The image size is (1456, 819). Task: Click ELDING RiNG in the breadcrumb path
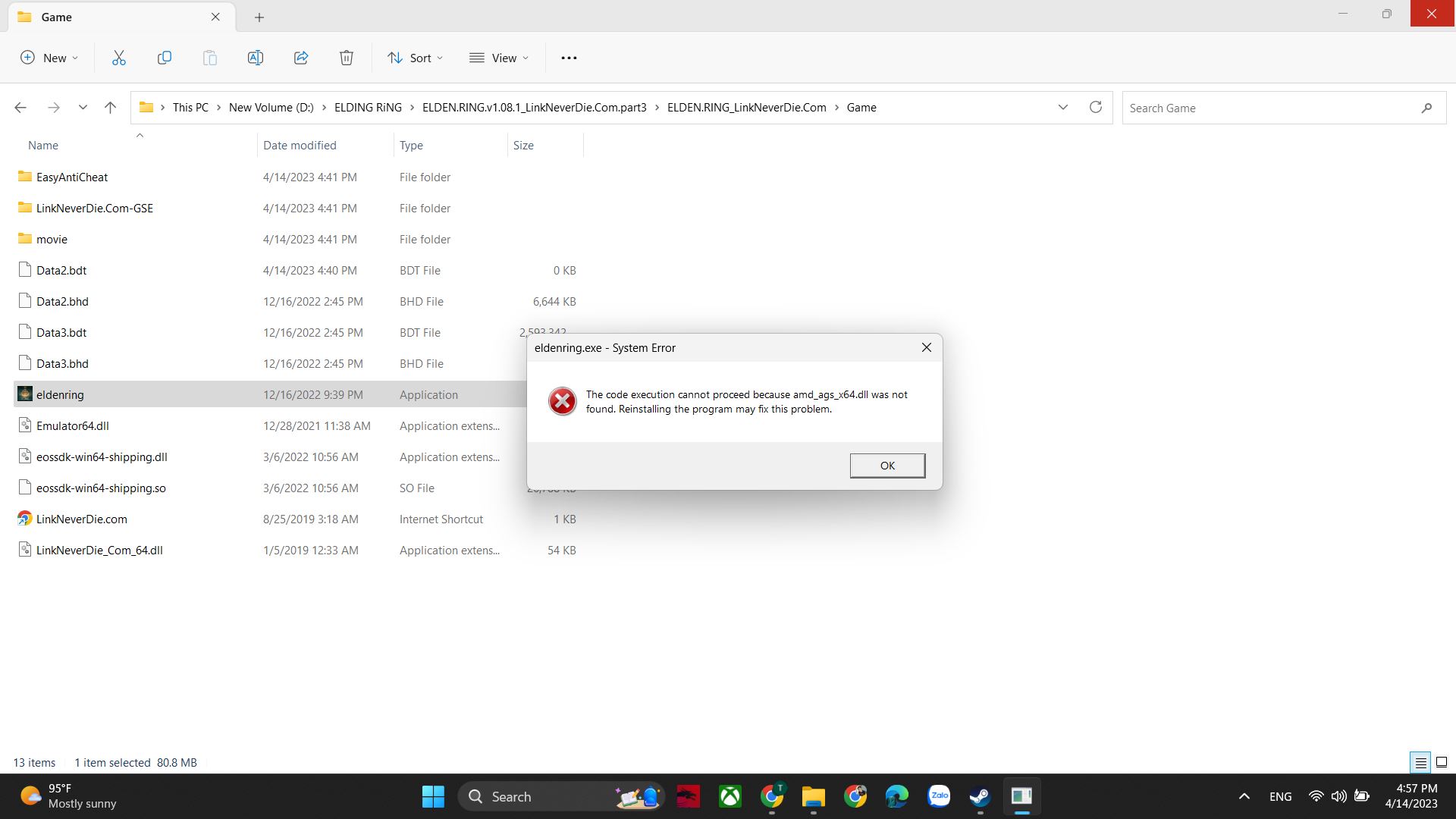pos(368,108)
